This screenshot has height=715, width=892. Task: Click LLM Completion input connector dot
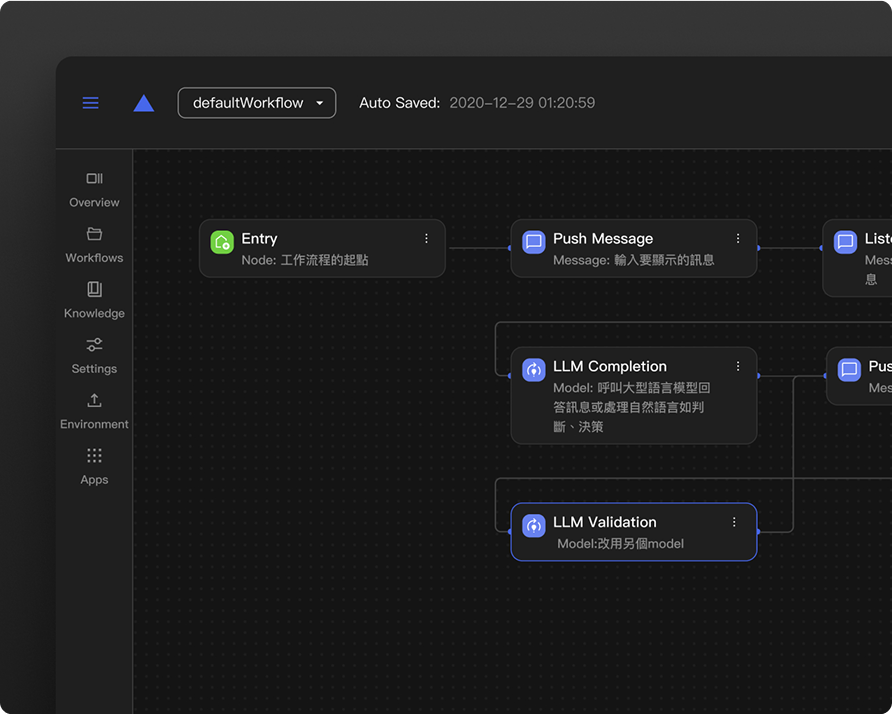tap(509, 376)
